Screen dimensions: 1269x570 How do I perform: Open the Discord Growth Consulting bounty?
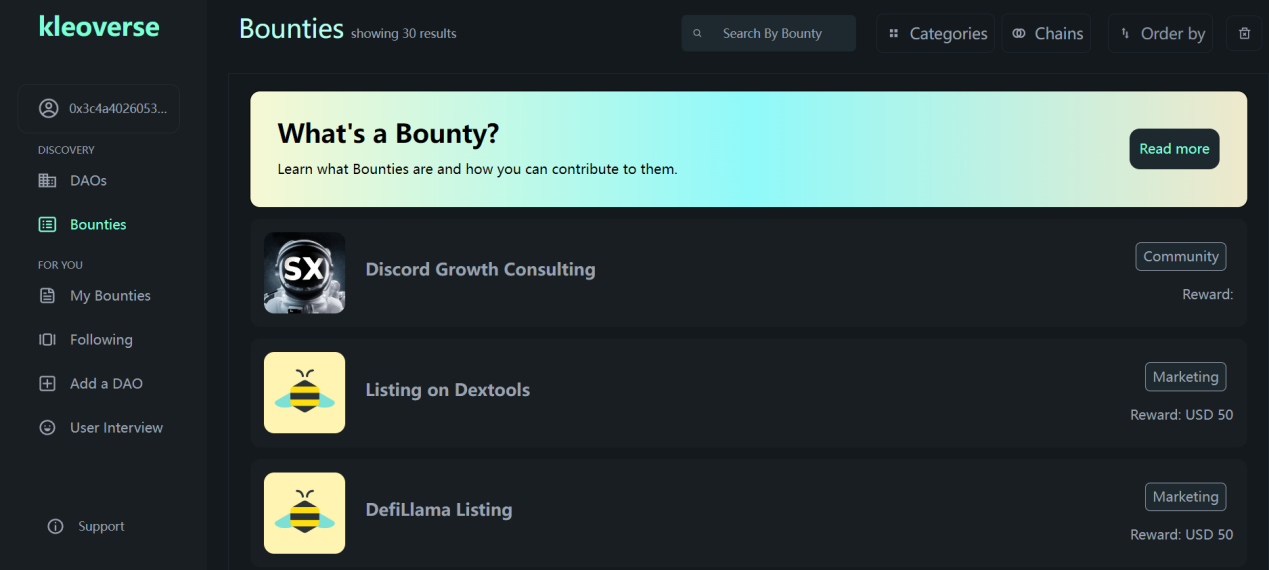point(480,270)
